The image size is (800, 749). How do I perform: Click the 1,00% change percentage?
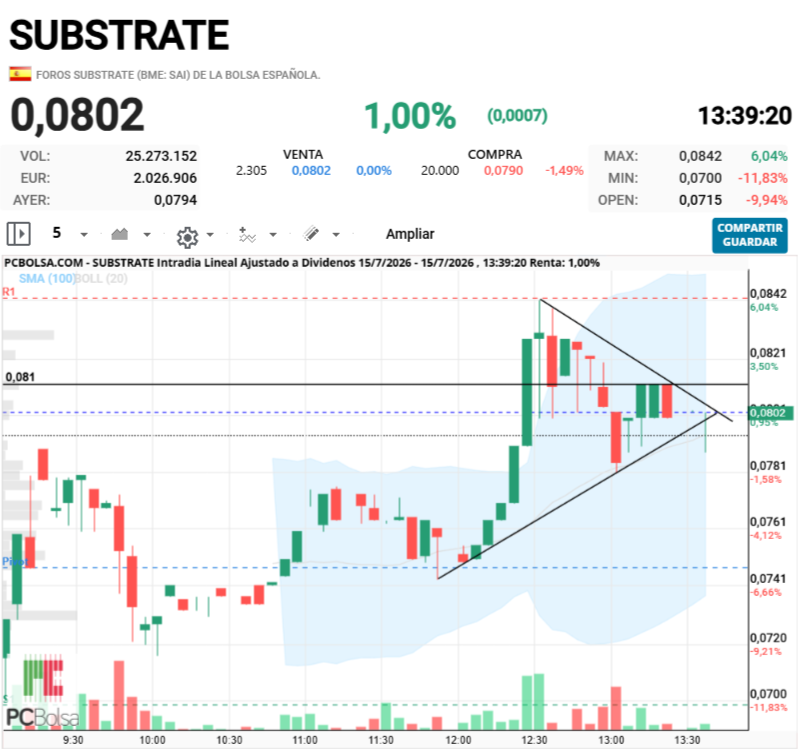[410, 116]
